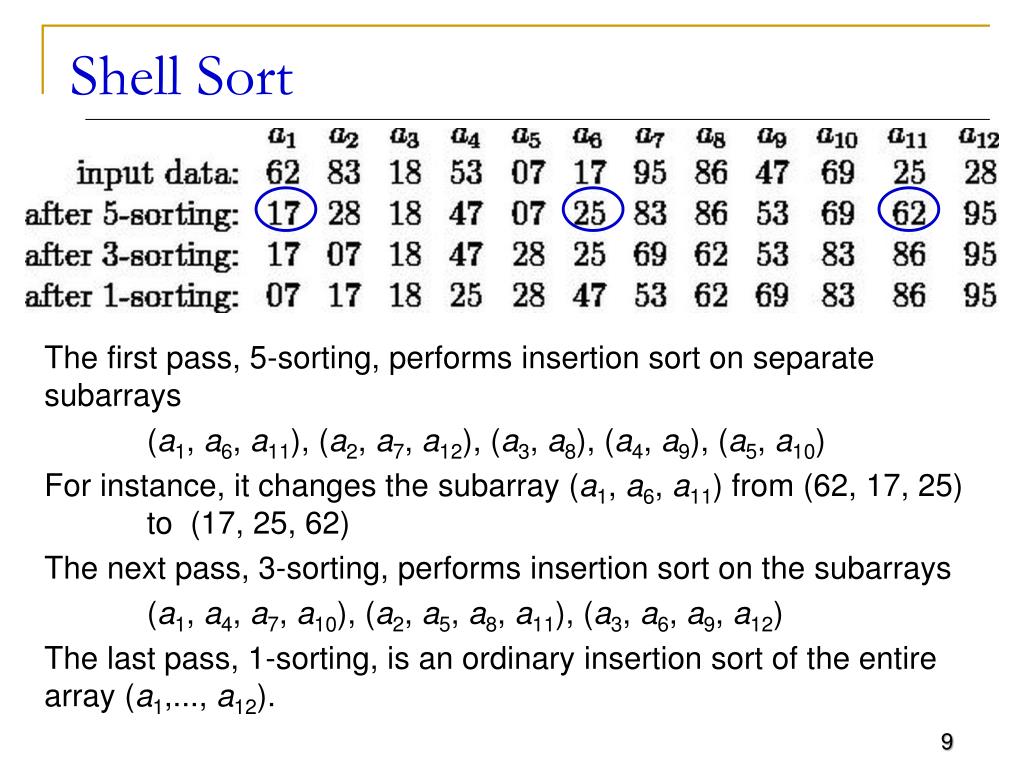Click the Shell Sort slide title
The image size is (1024, 768).
(x=182, y=76)
